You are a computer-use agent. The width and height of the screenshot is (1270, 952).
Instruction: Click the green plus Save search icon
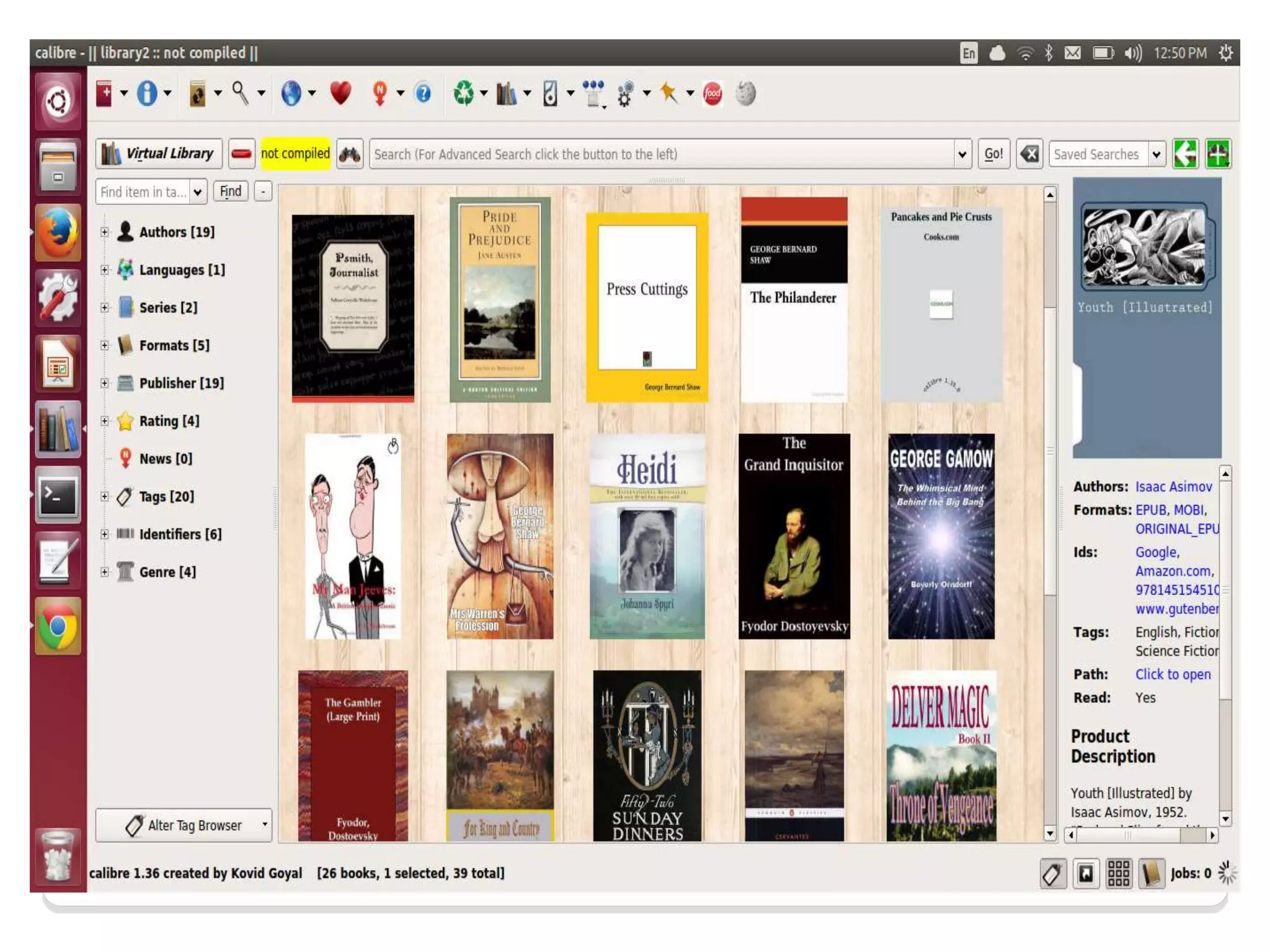tap(1218, 154)
